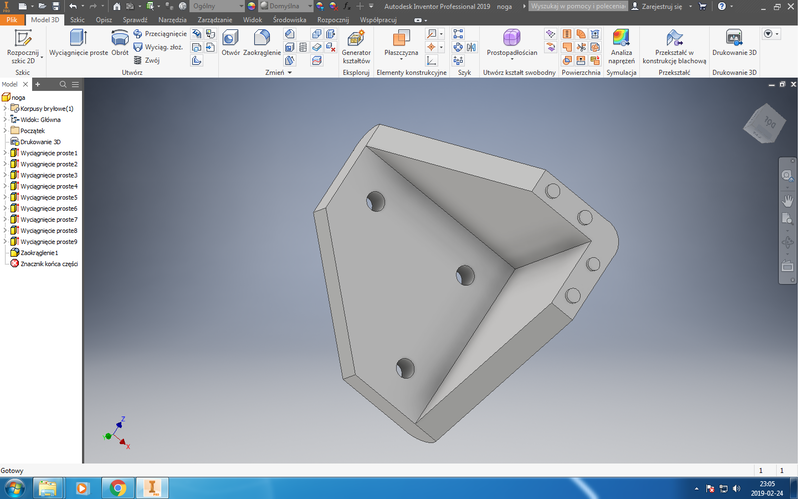800x499 pixels.
Task: Click the Open file icon in toolbar
Action: 42,6
